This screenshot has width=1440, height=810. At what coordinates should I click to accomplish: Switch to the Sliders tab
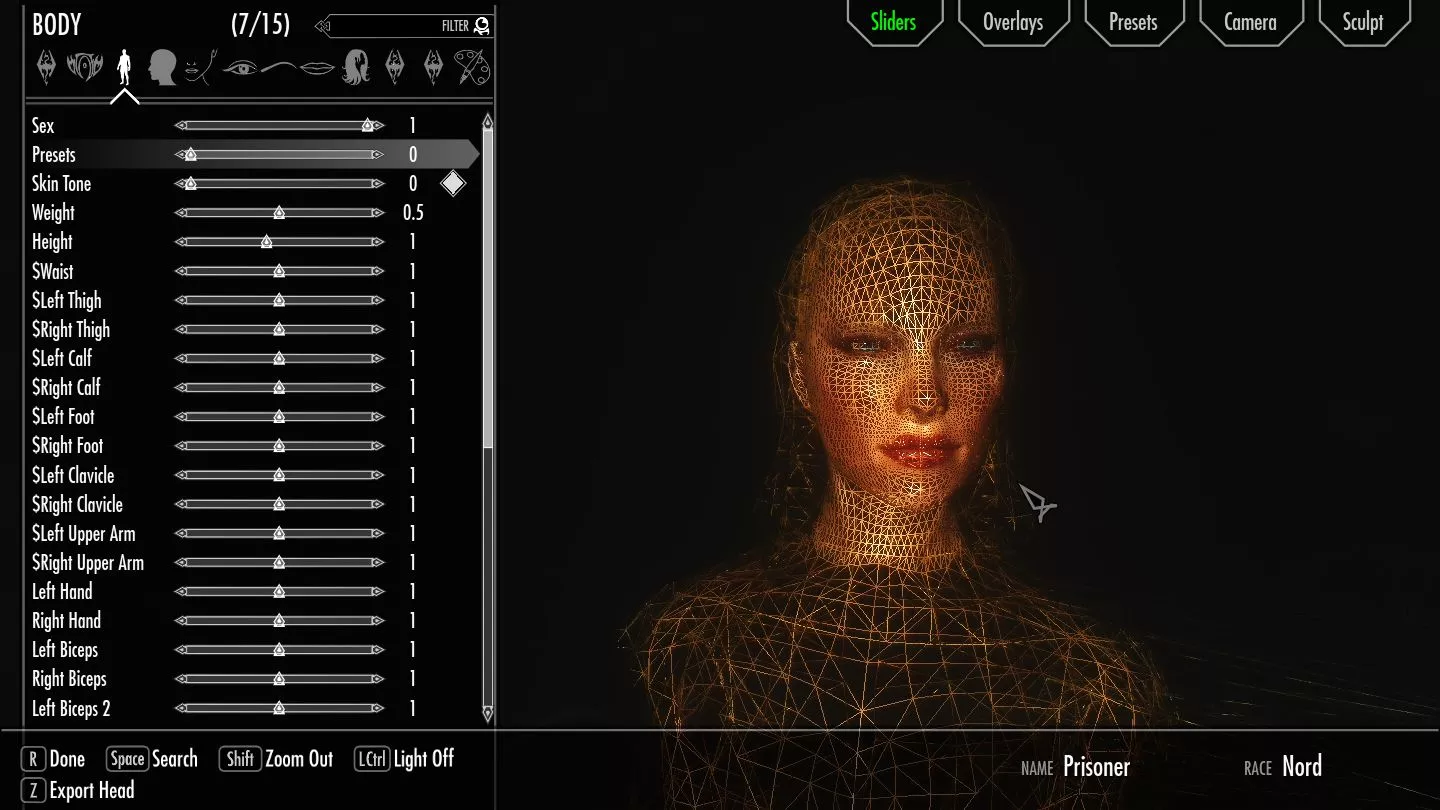(x=894, y=22)
